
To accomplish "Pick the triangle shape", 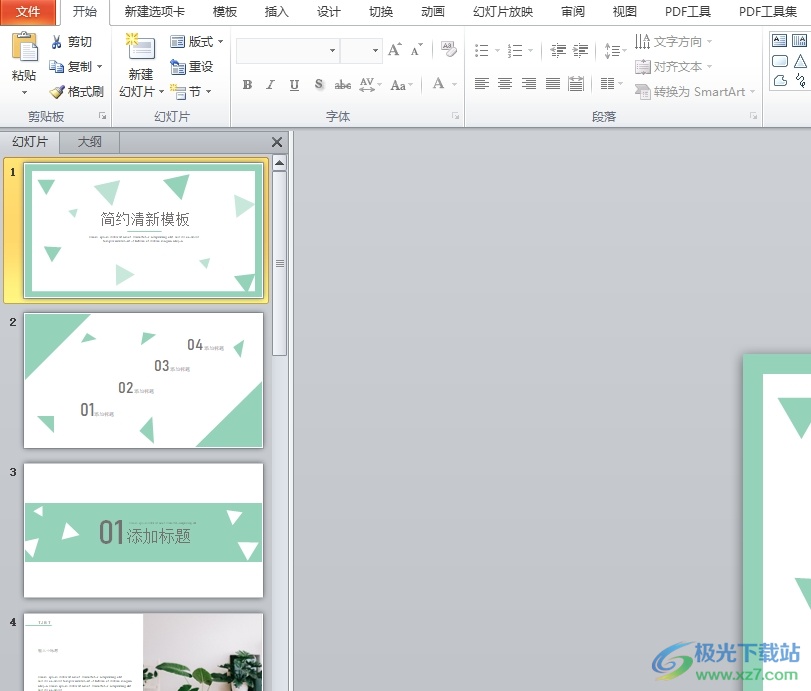I will 800,61.
